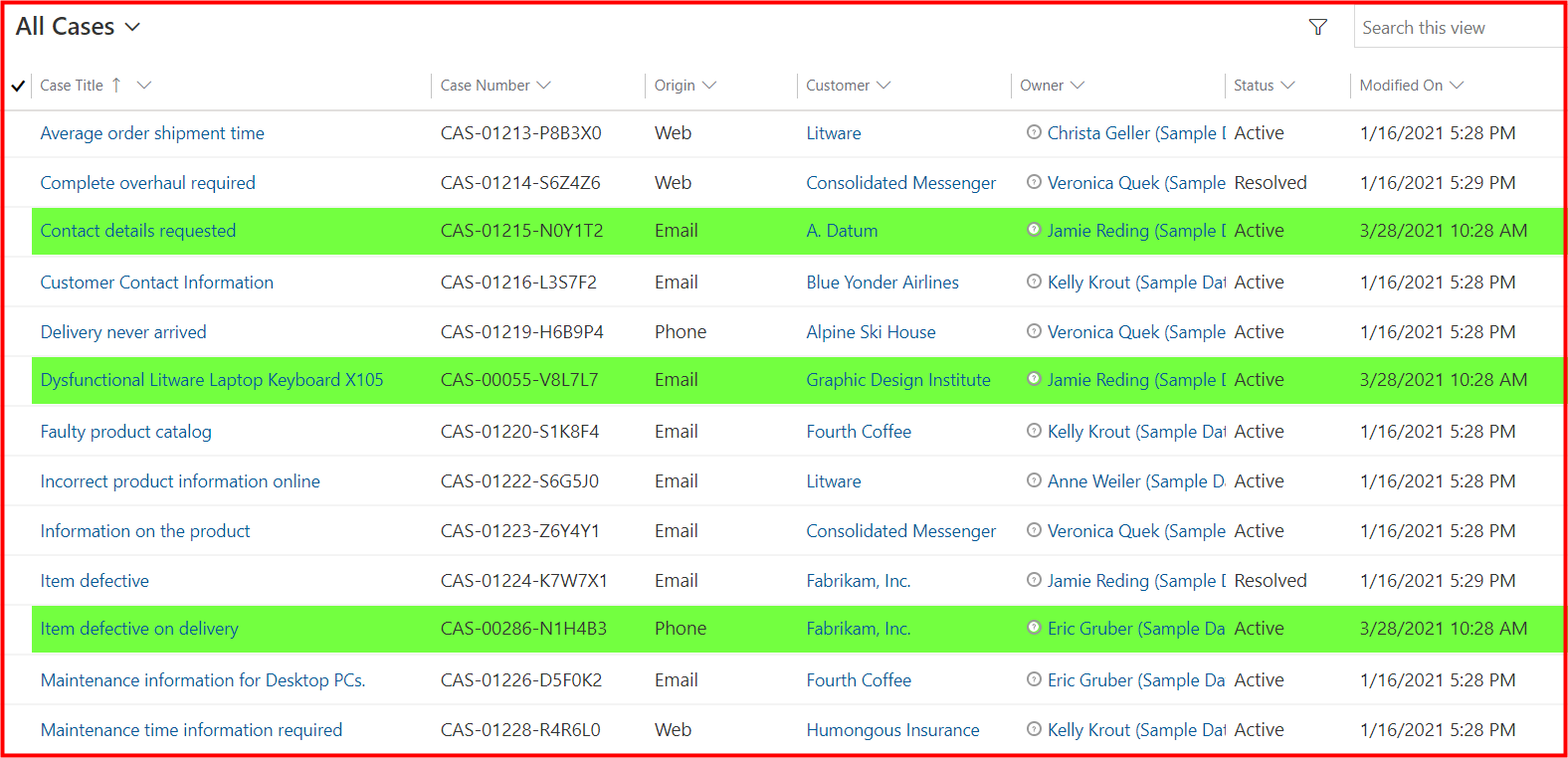Click Resolved status in Complete overhaul row
This screenshot has height=758, width=1568.
(x=1271, y=183)
